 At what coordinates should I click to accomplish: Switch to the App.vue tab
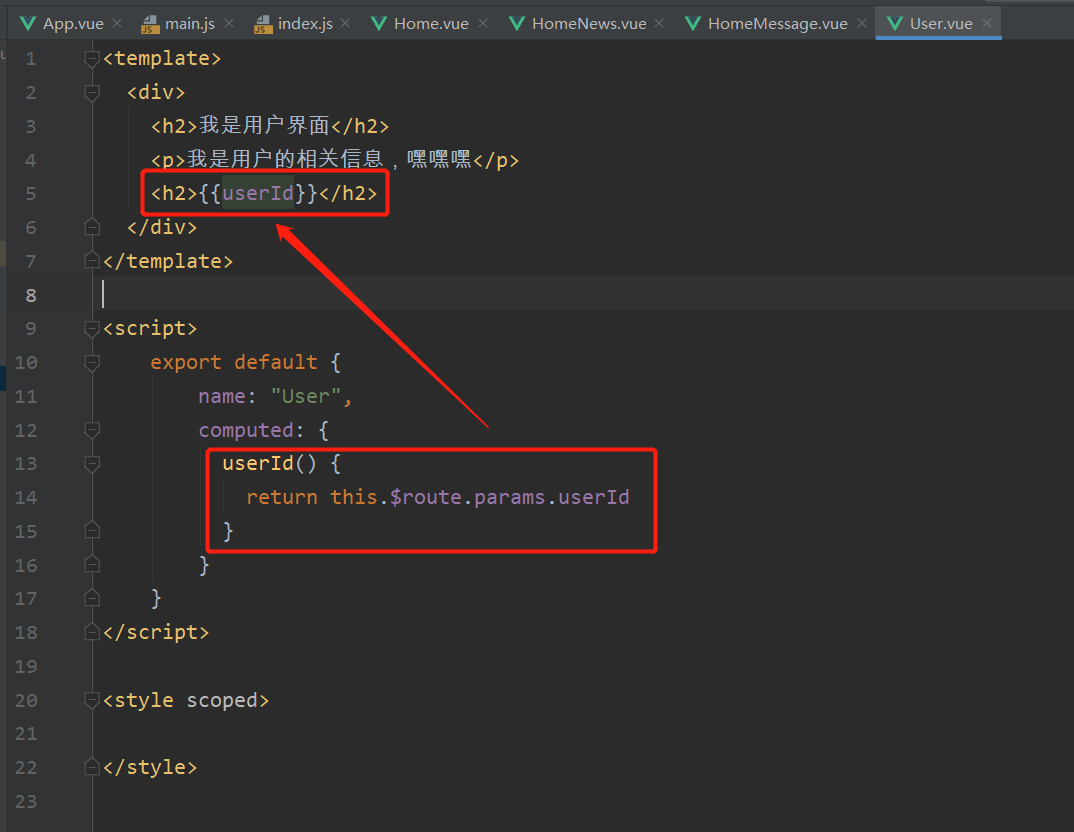point(73,24)
